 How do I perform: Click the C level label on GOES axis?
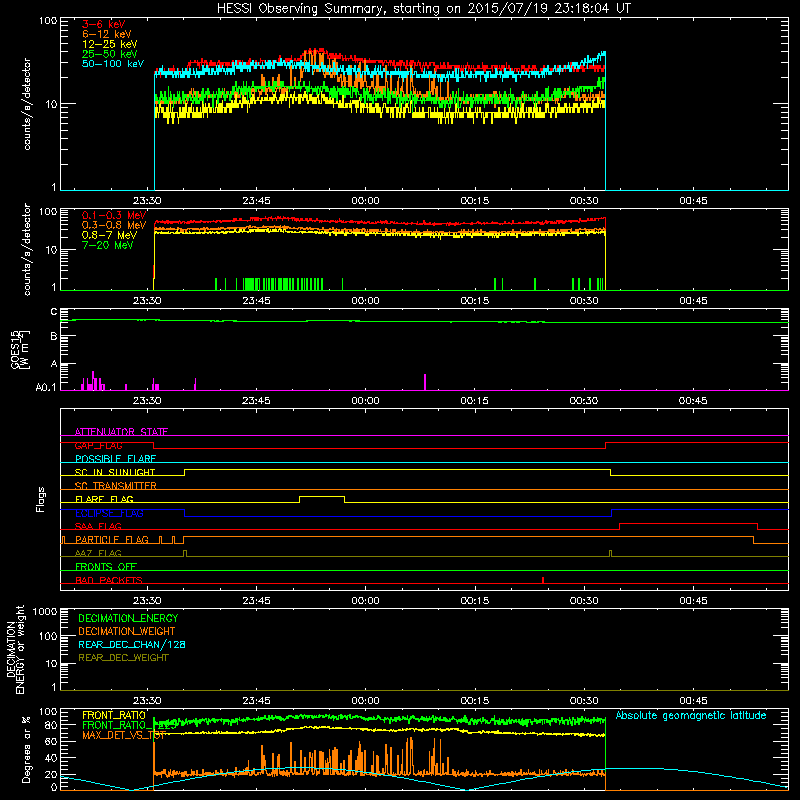[x=54, y=312]
